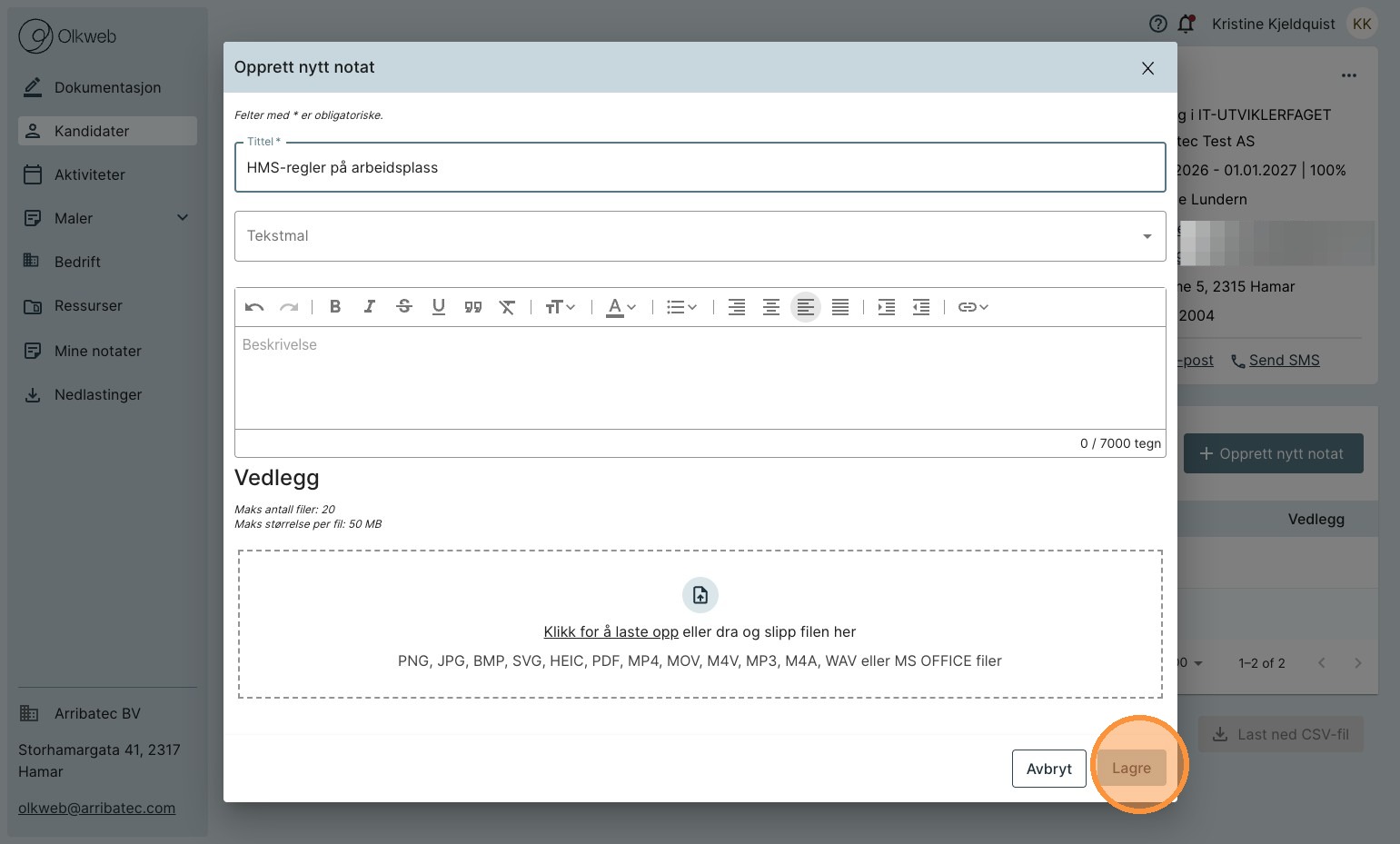Open the font size dropdown
1400x844 pixels.
560,307
